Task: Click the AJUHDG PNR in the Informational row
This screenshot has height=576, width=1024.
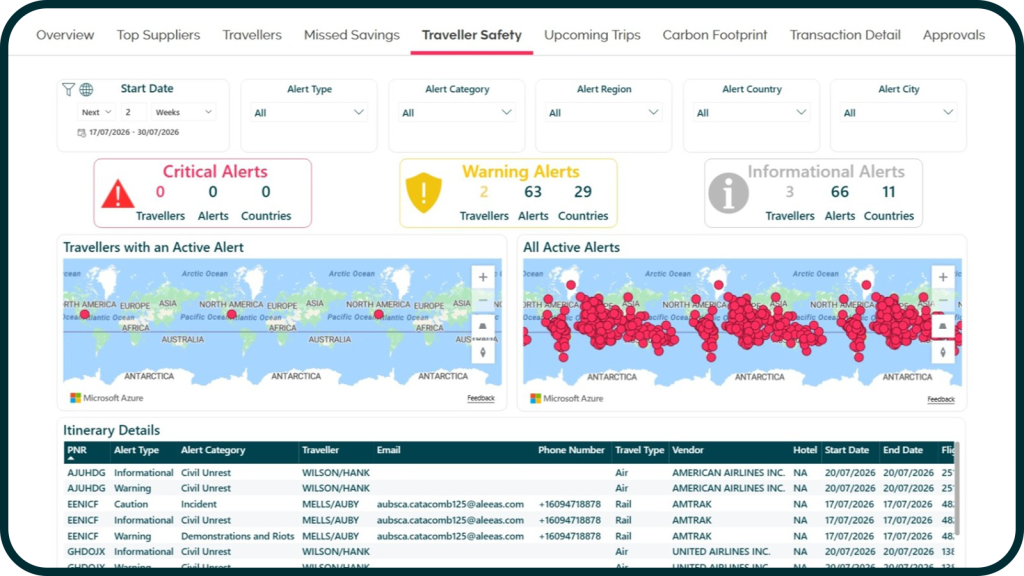Action: [x=86, y=473]
